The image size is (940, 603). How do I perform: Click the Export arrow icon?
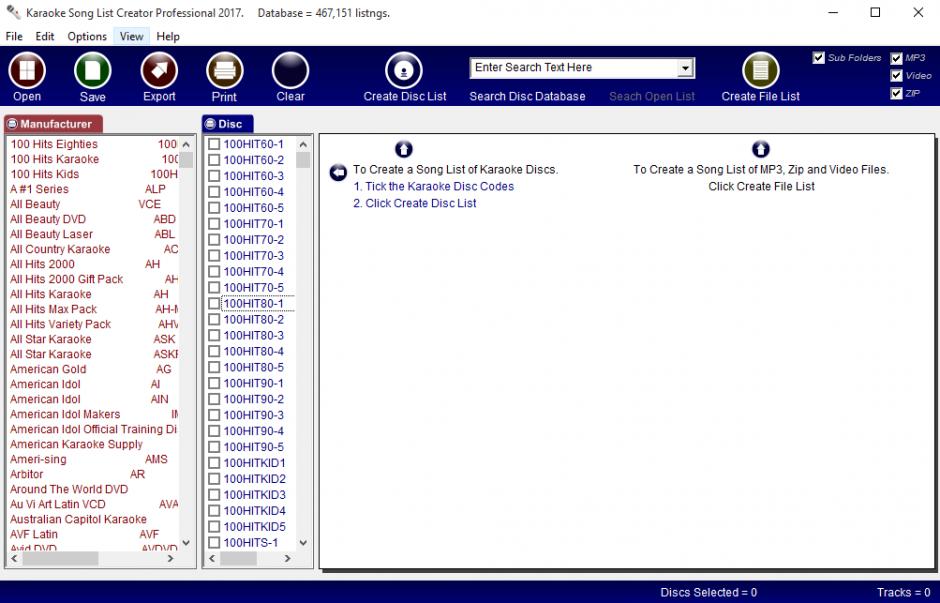(159, 70)
